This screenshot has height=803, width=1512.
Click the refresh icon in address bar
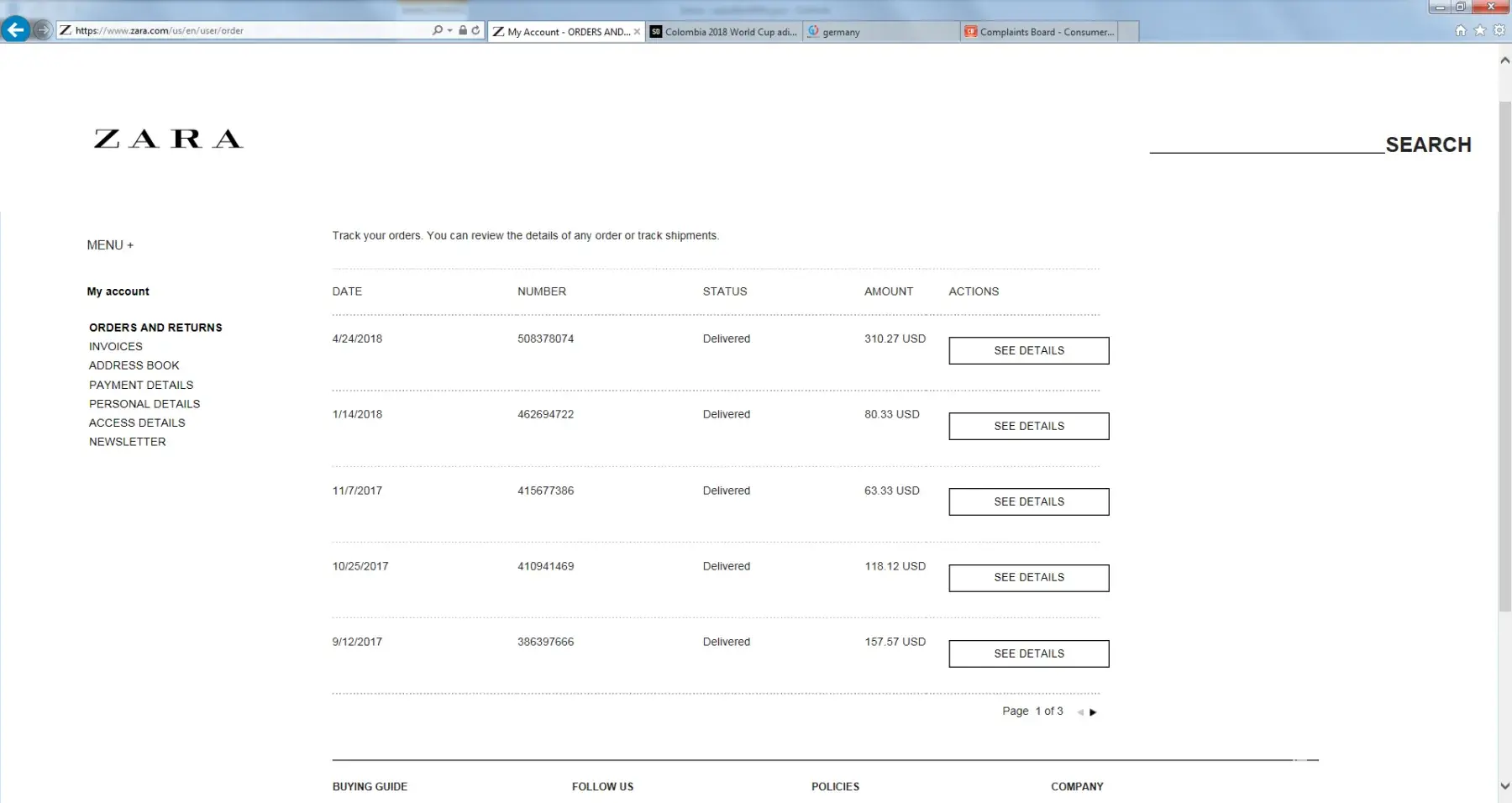(475, 30)
